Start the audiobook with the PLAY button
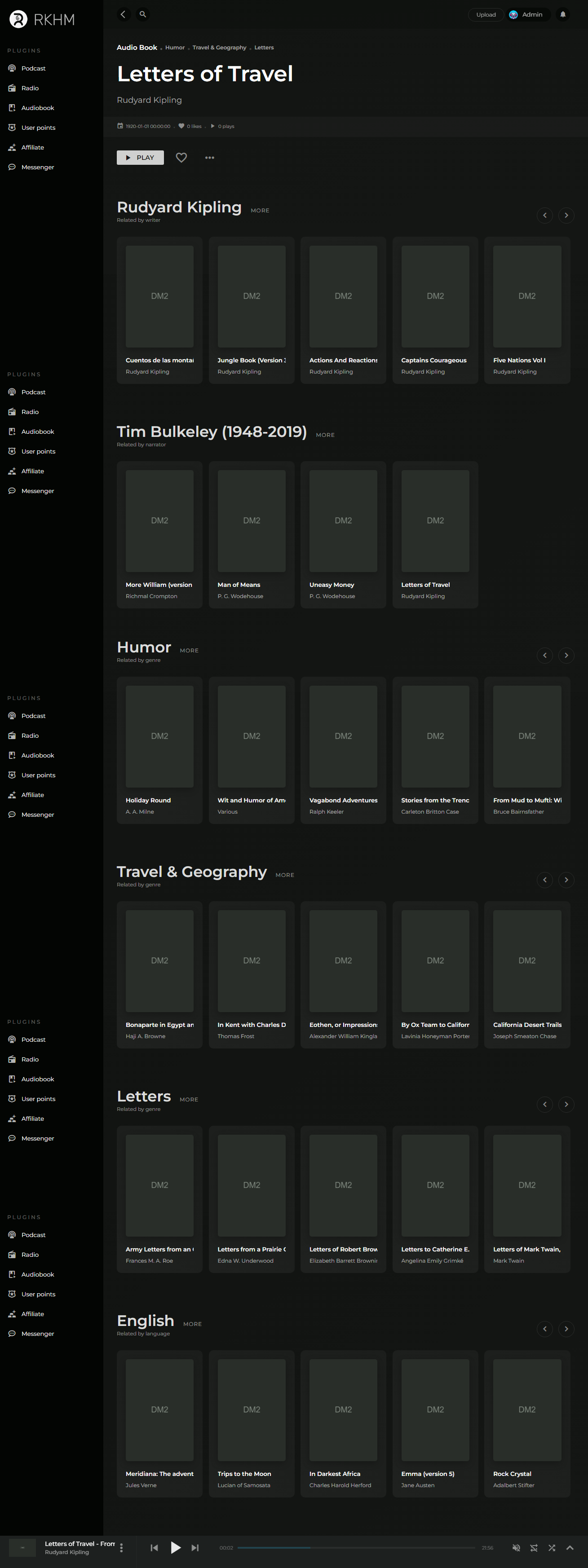 (140, 158)
